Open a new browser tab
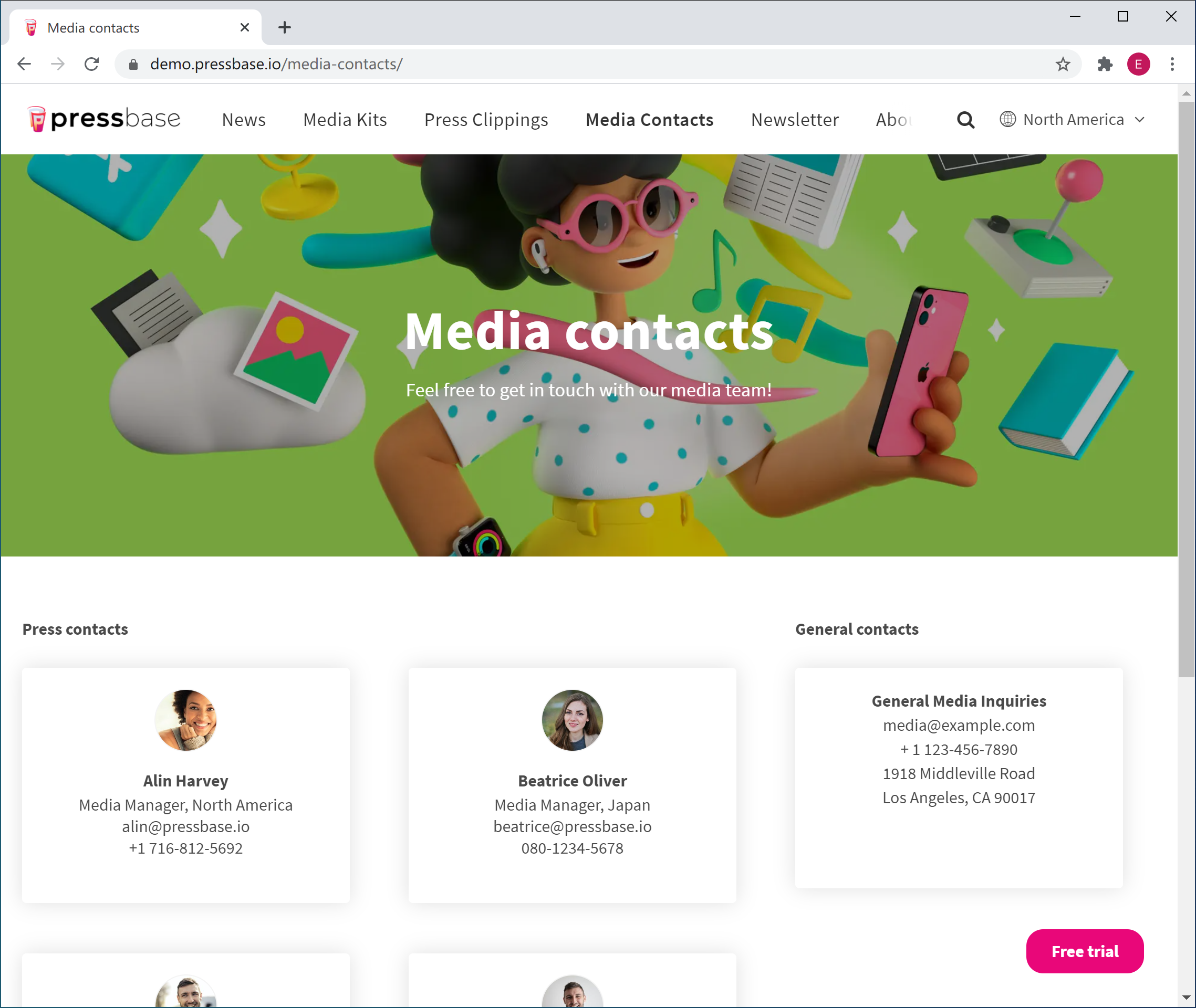Screen dimensions: 1196x1008 (x=285, y=27)
